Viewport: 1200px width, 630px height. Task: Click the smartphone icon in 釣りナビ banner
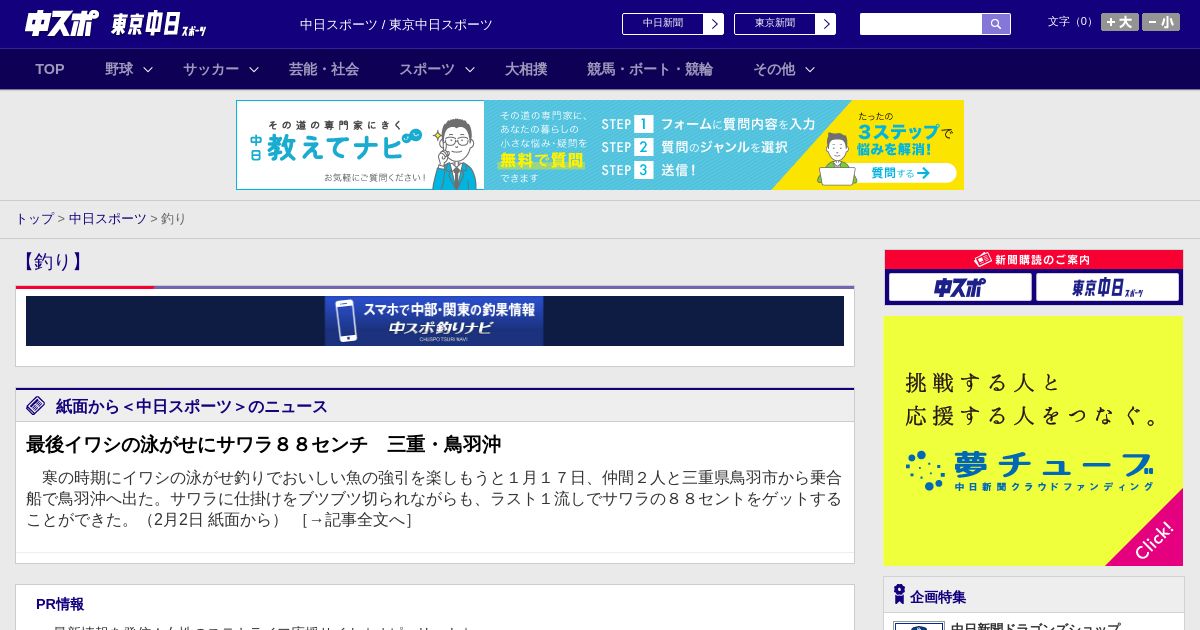[346, 321]
